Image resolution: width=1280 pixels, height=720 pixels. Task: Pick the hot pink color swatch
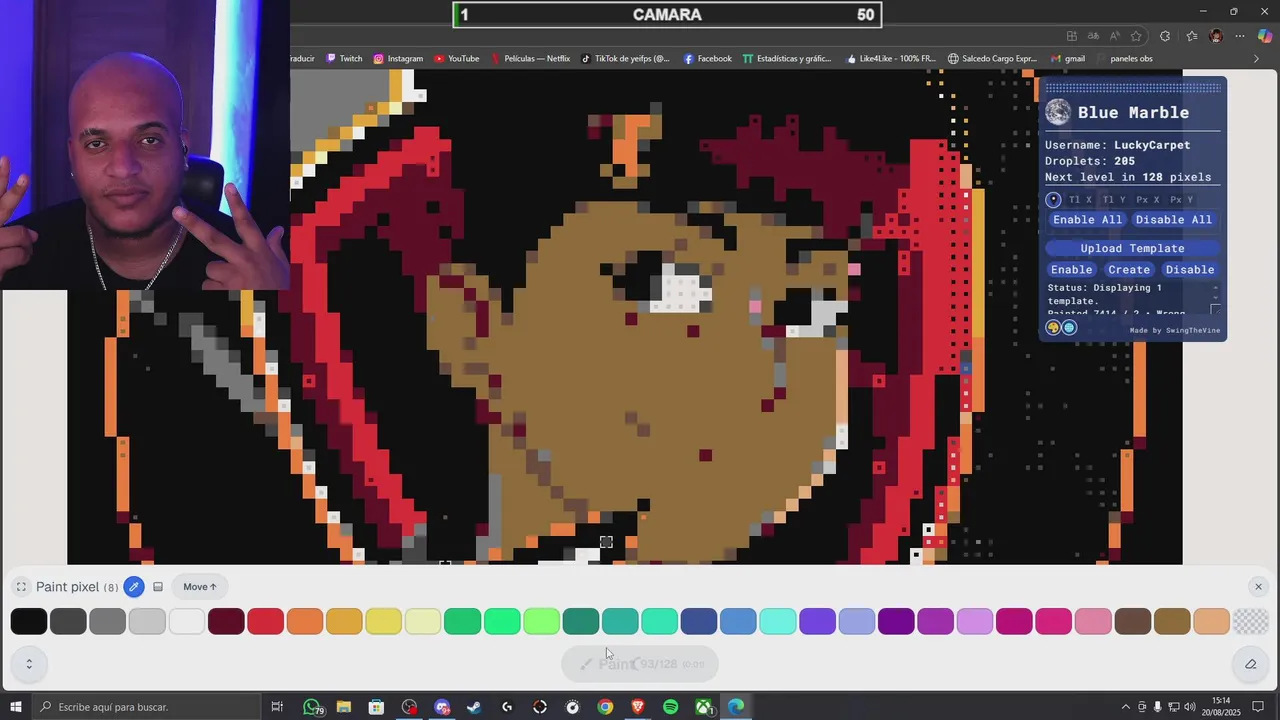[x=1054, y=621]
